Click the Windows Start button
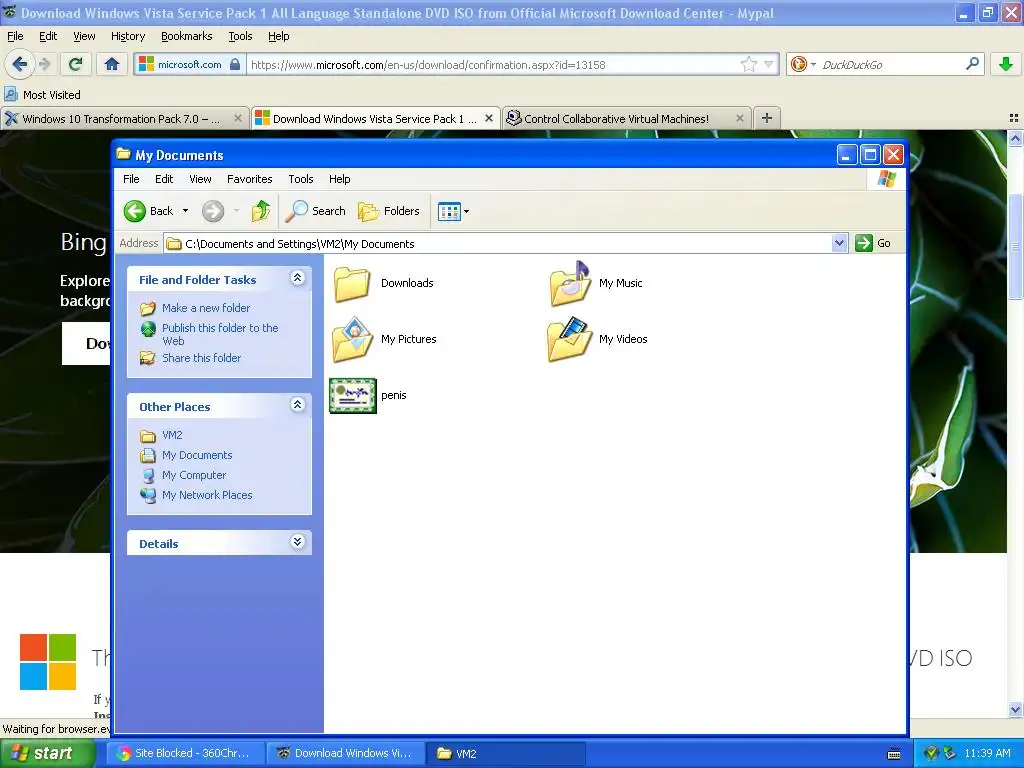Screen dimensions: 1024x768 pos(46,753)
